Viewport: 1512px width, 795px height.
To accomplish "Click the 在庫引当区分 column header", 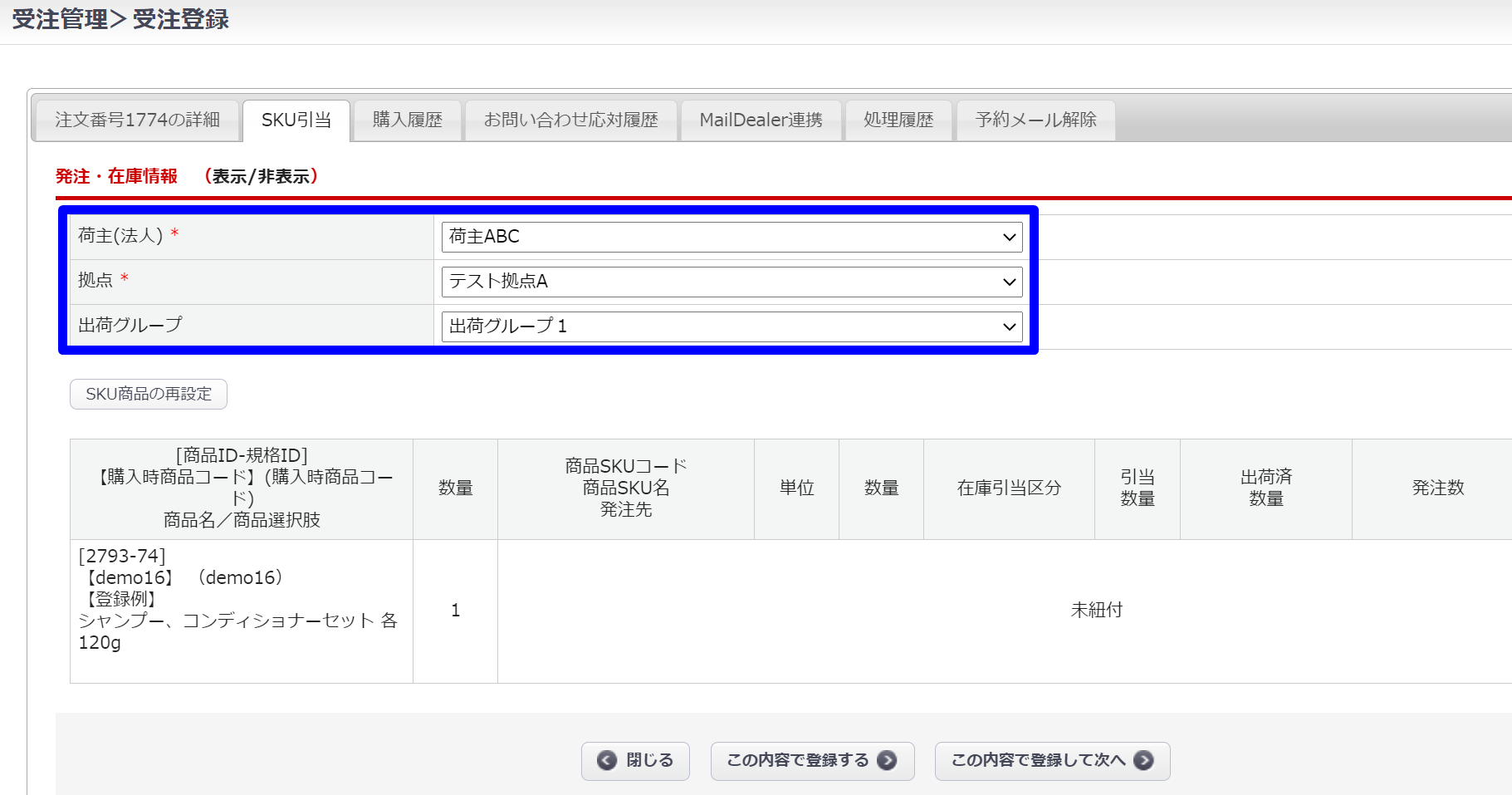I will (x=1009, y=488).
